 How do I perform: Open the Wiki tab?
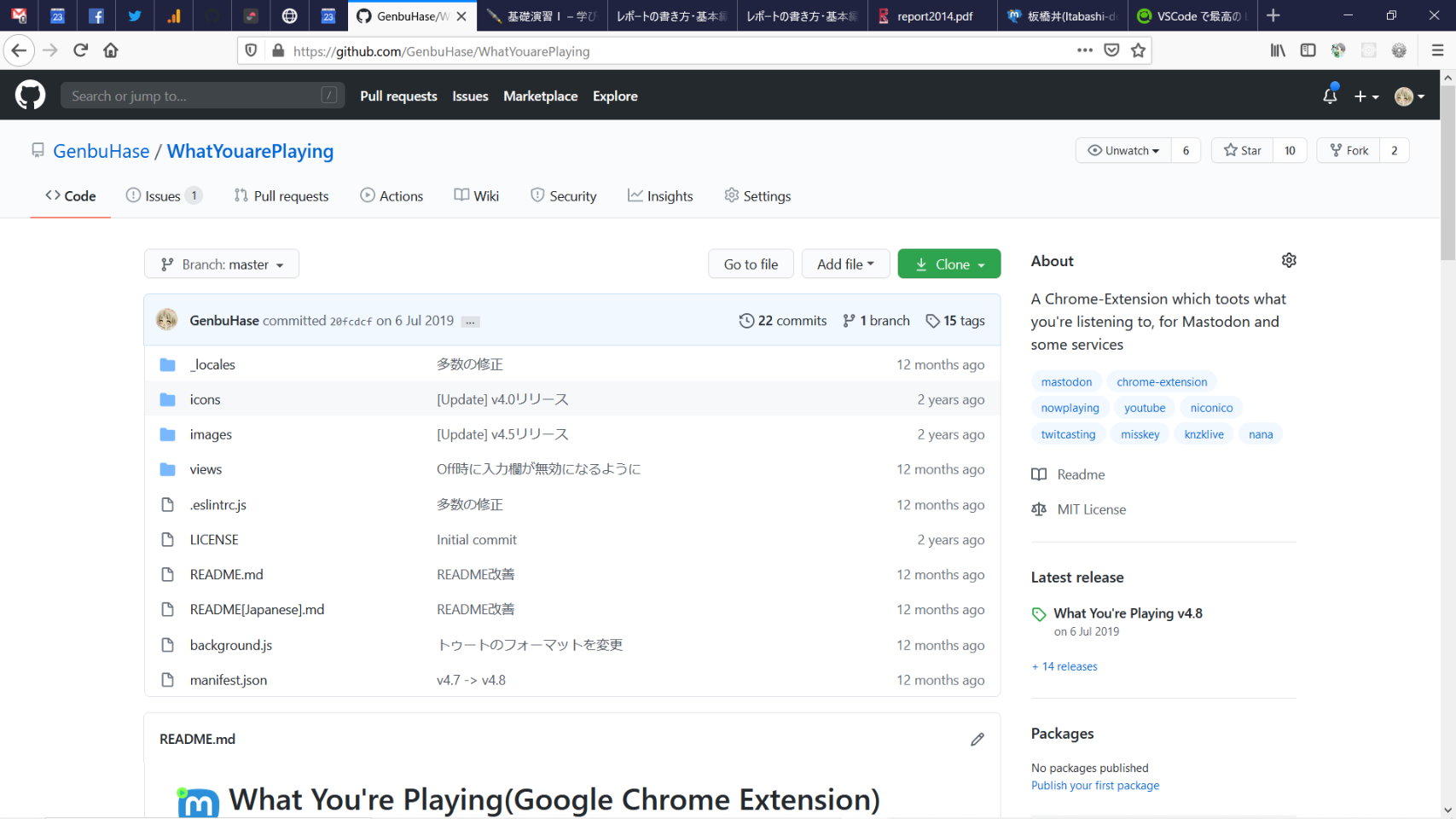pyautogui.click(x=477, y=196)
